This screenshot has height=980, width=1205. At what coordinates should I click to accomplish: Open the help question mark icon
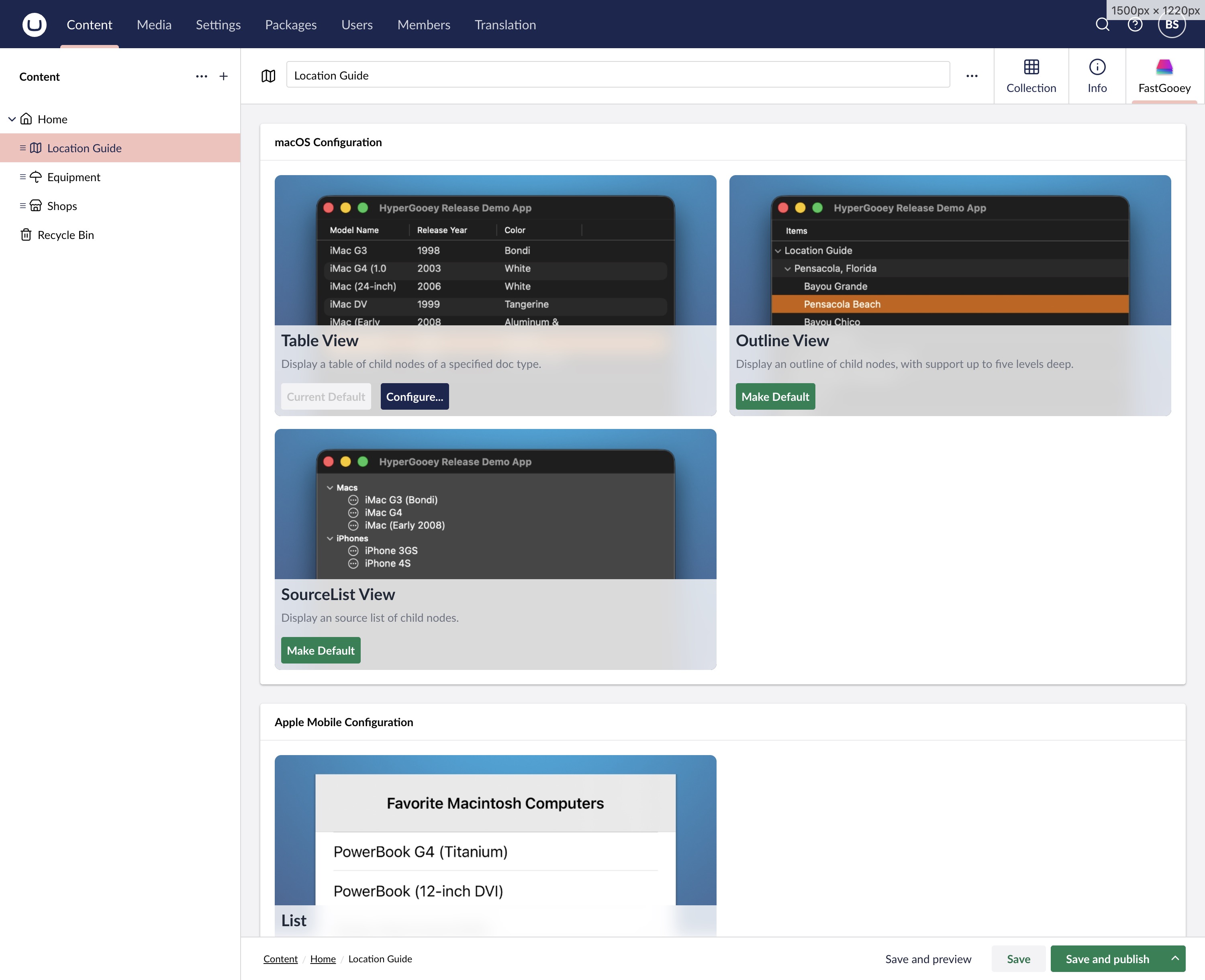click(1135, 24)
